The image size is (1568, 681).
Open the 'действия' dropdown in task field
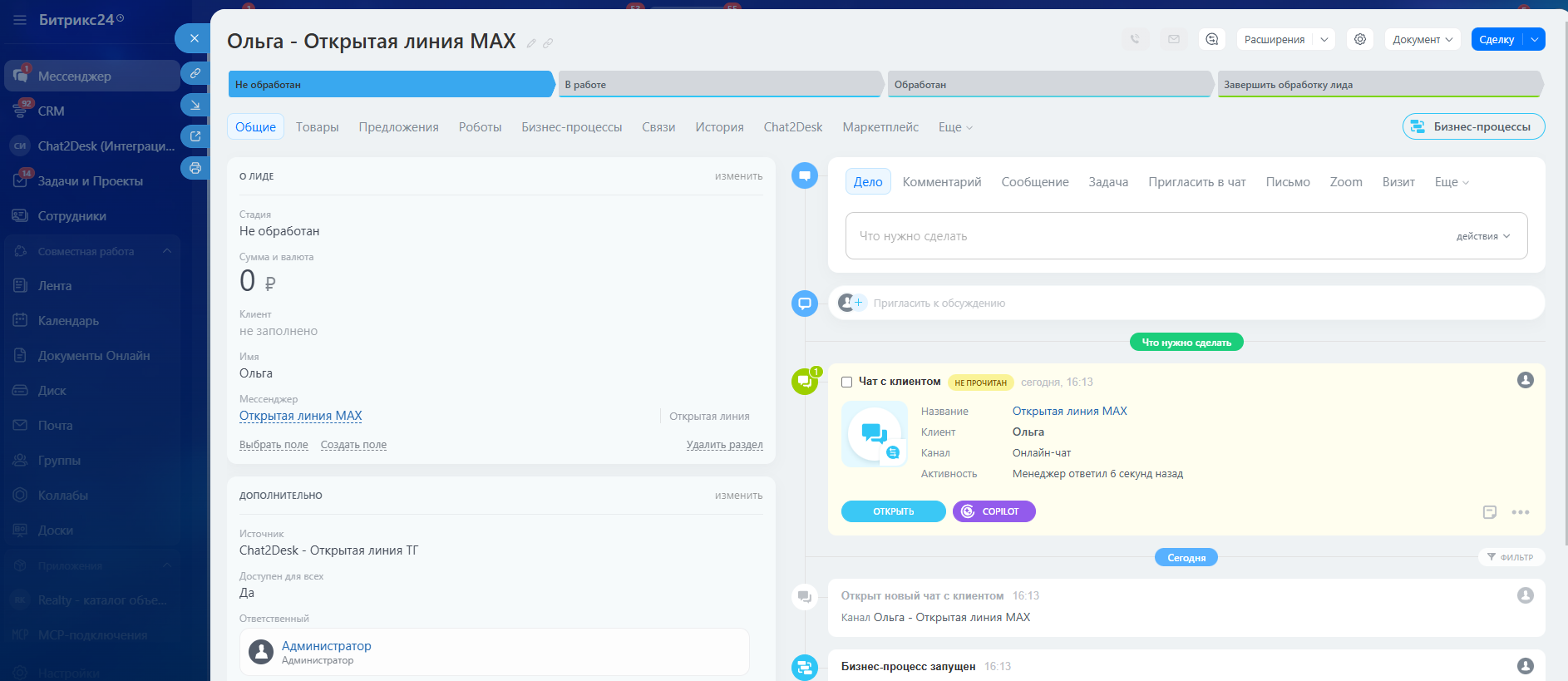point(1482,236)
